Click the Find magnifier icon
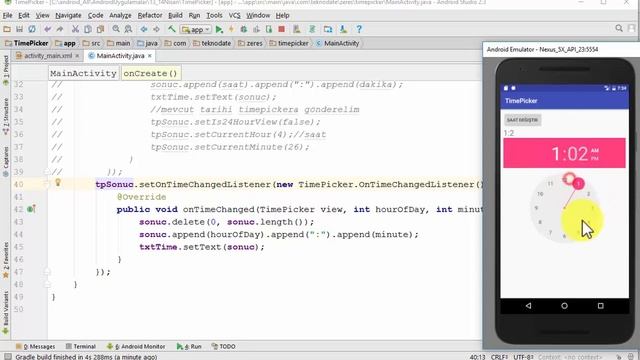640x360 pixels. coord(116,29)
